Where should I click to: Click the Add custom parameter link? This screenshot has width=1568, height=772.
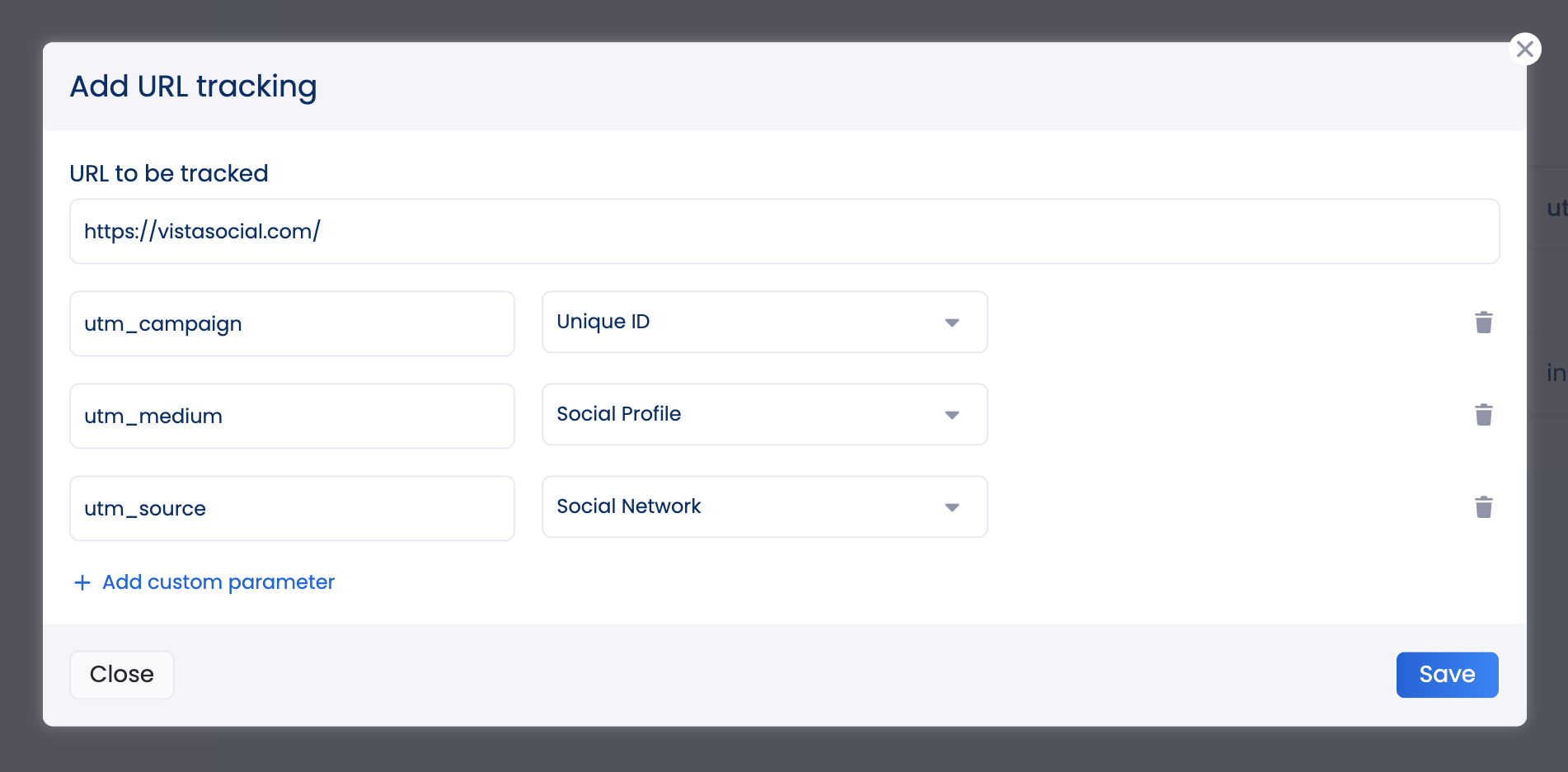(x=218, y=582)
